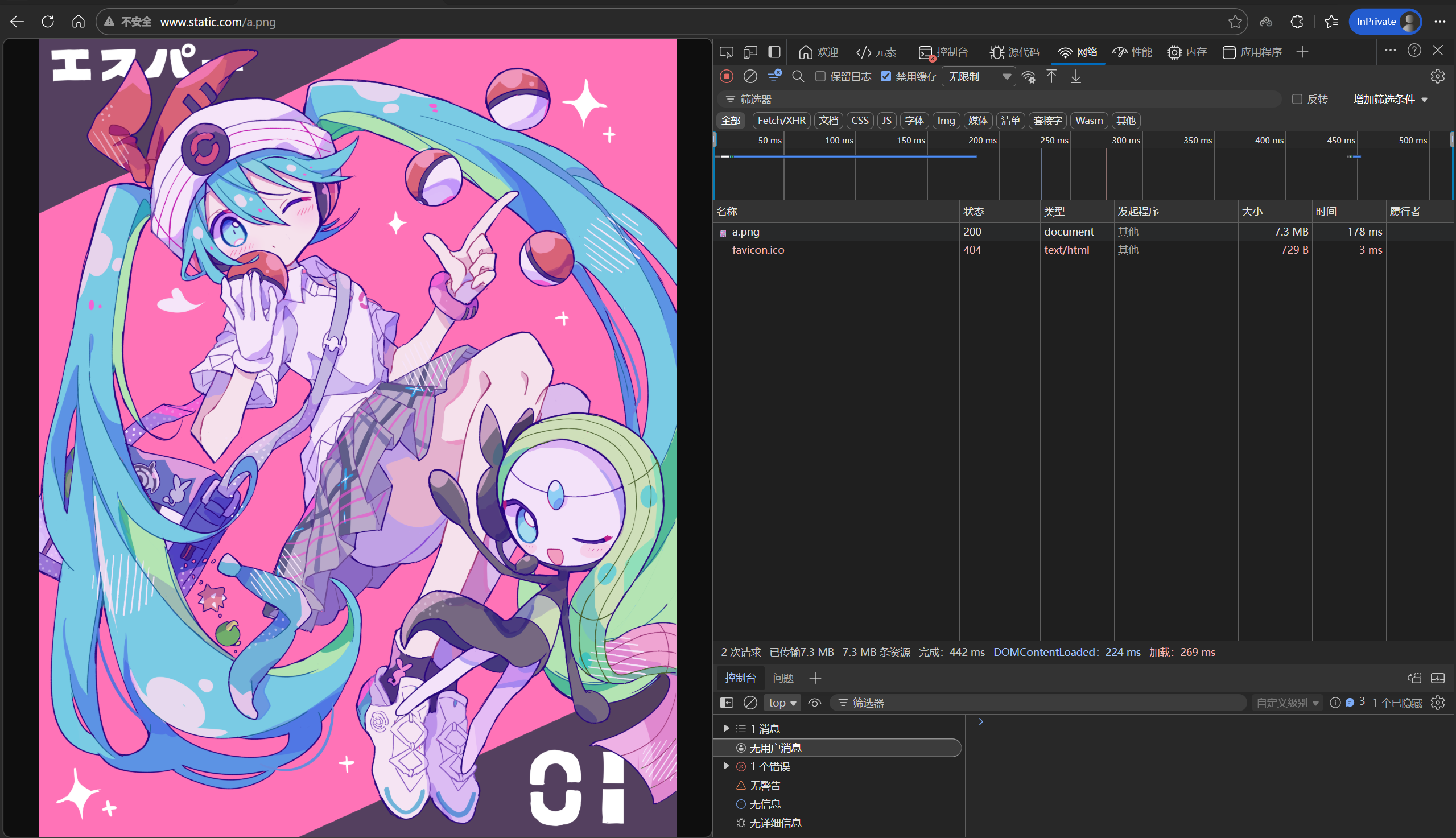This screenshot has width=1456, height=838.
Task: Check the 反转 filter checkbox
Action: pyautogui.click(x=1297, y=100)
